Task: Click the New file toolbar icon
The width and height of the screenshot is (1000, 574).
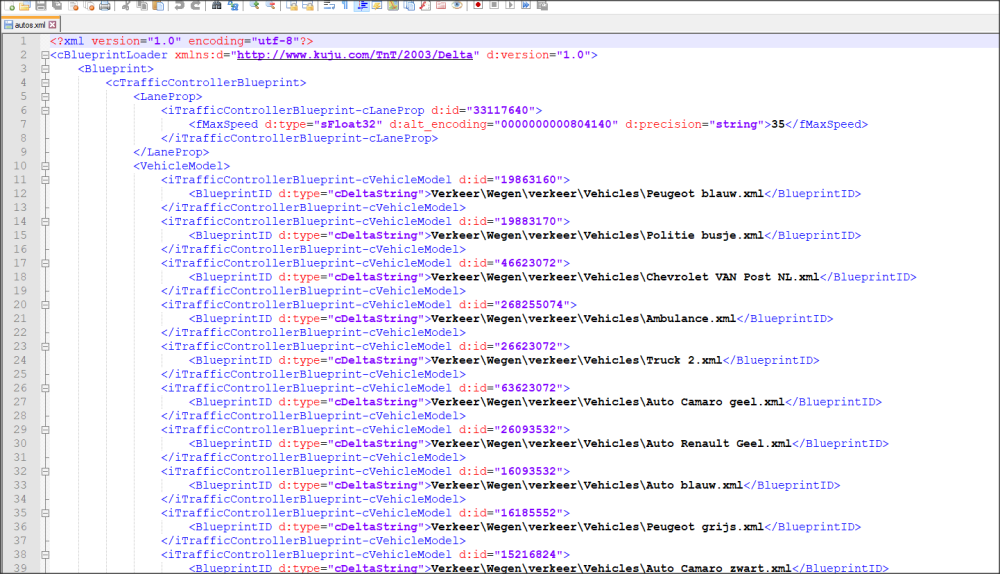Action: [x=10, y=6]
